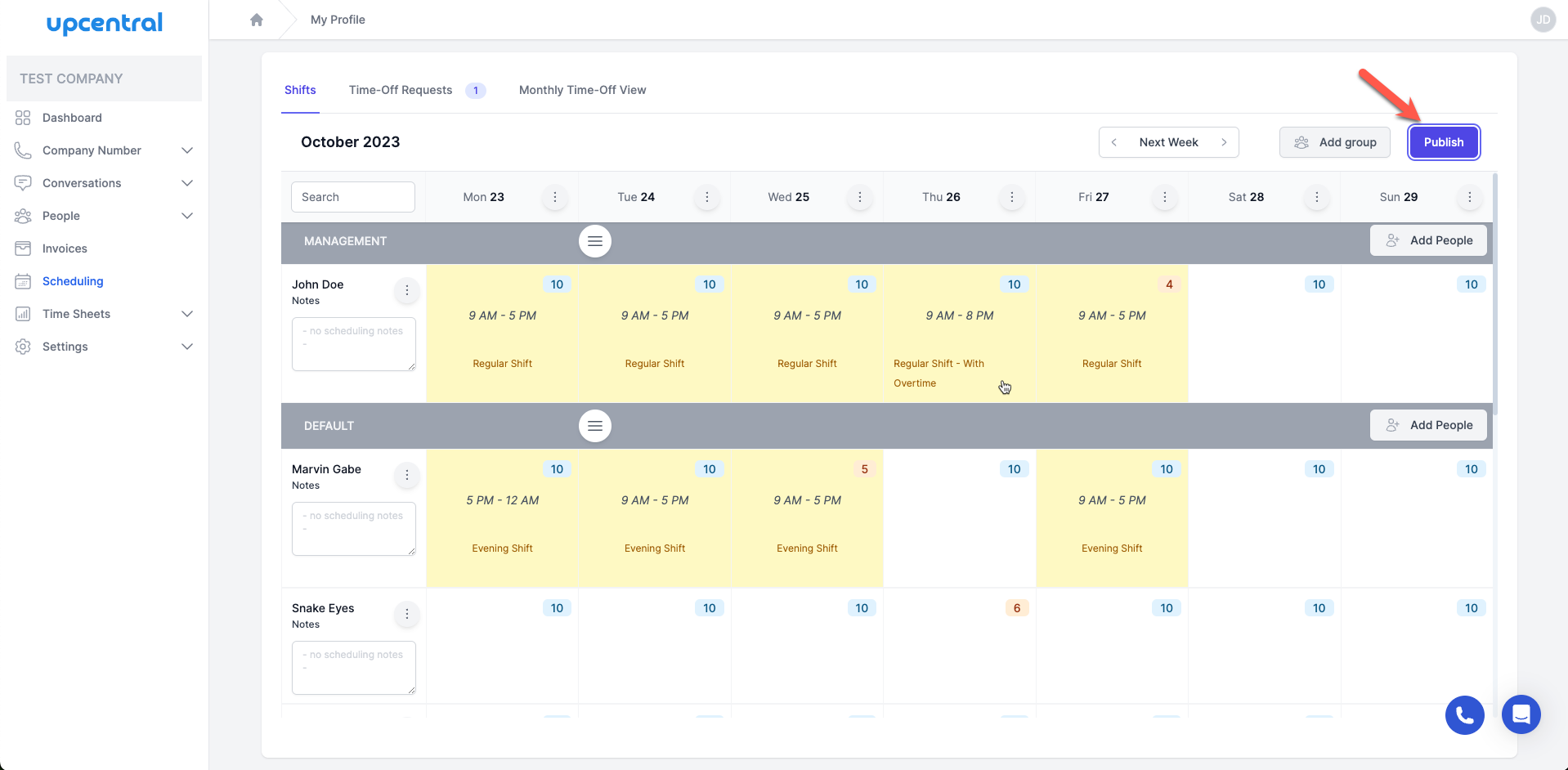Click the schedule Search field

click(353, 197)
